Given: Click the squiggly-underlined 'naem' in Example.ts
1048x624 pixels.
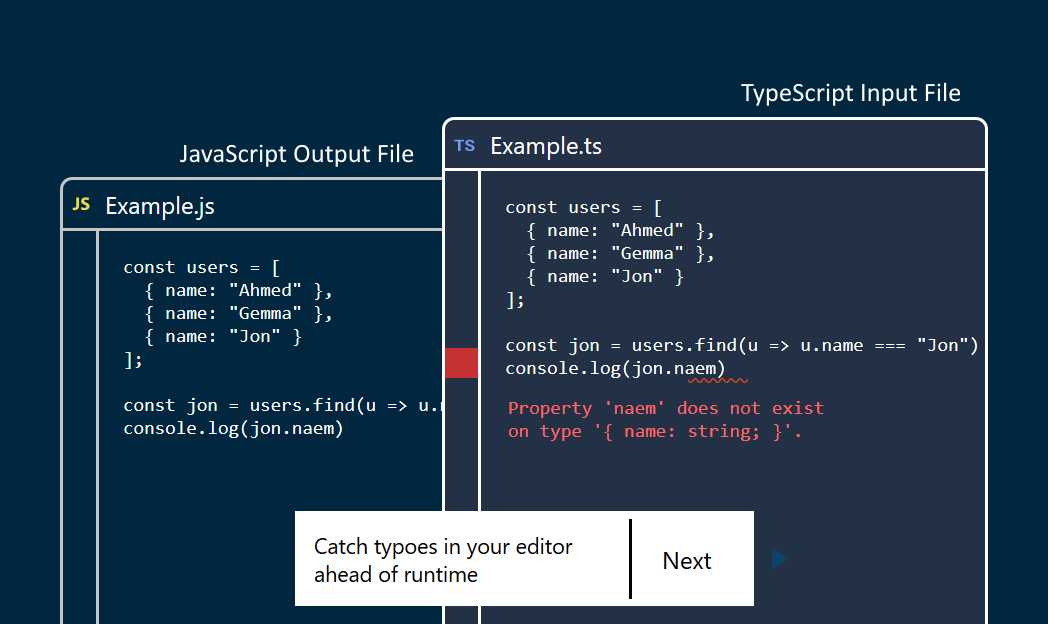Looking at the screenshot, I should point(695,369).
